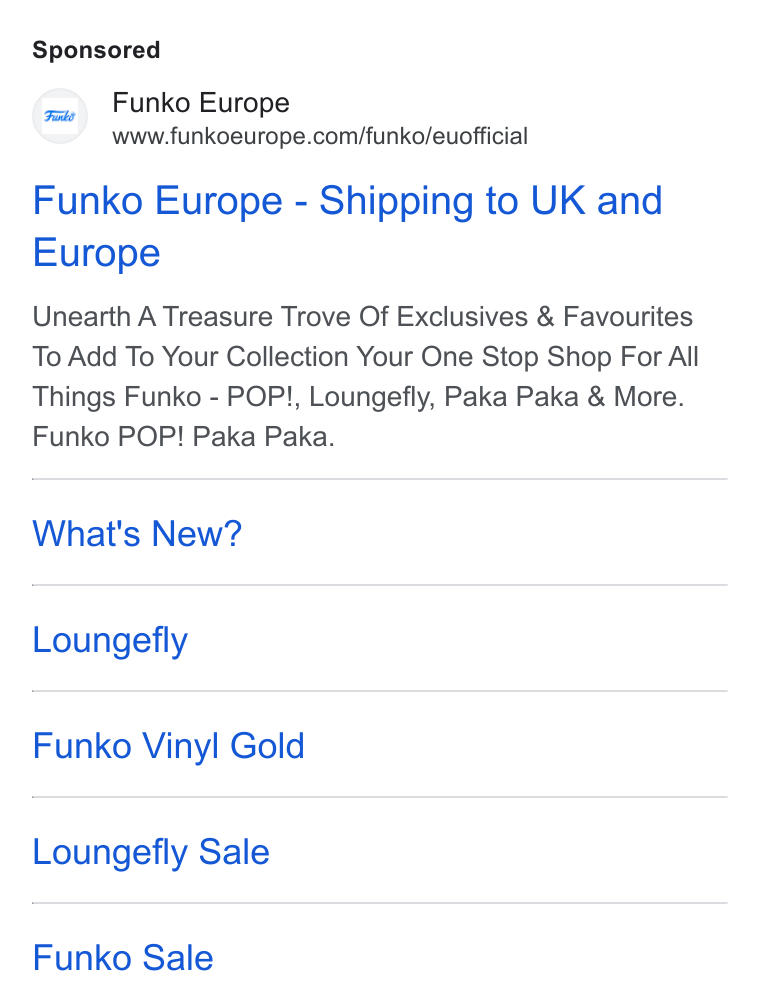Click the Funko POP! Paka Paka. sentence

pos(184,437)
